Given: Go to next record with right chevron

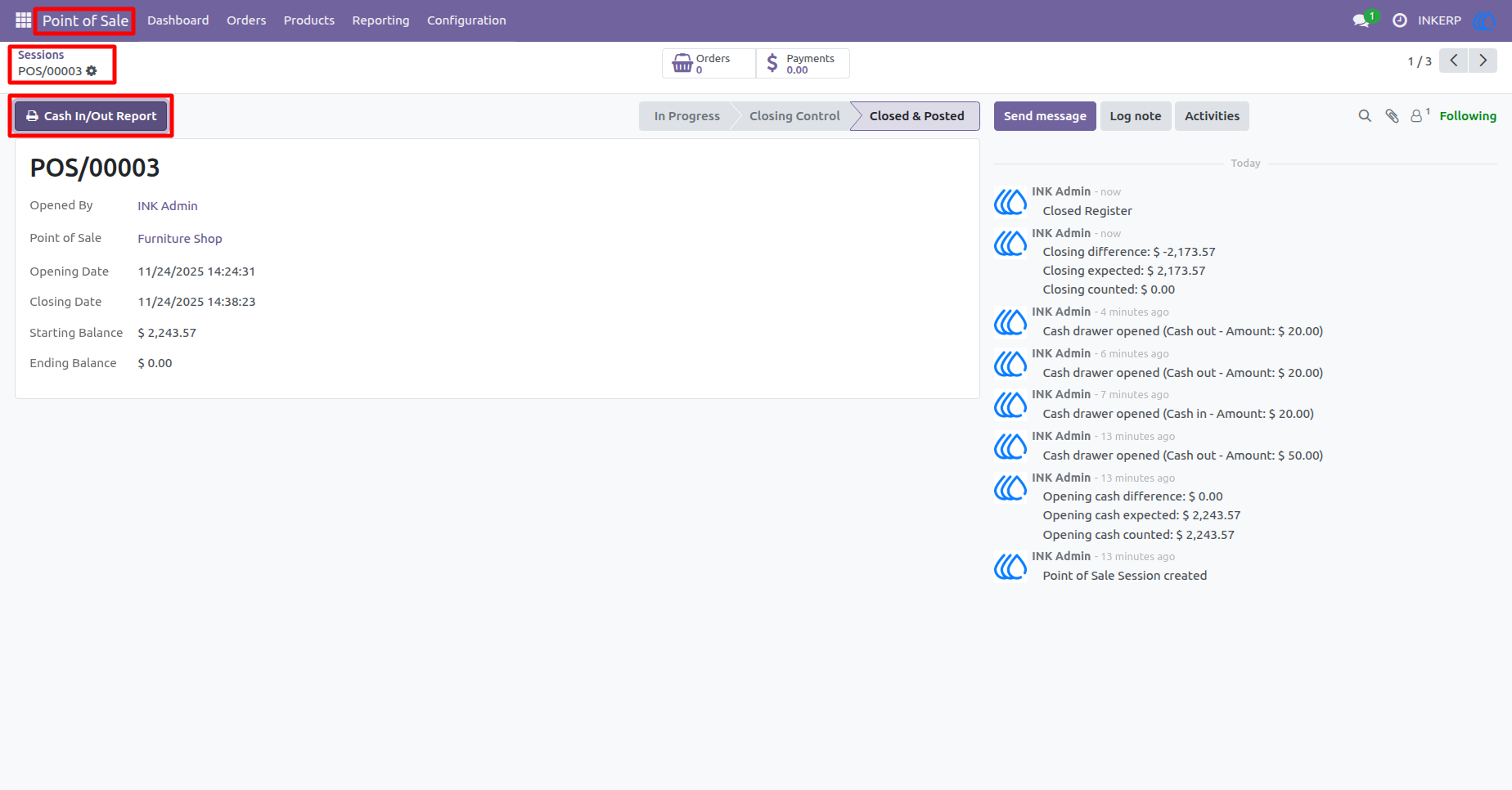Looking at the screenshot, I should [x=1483, y=61].
